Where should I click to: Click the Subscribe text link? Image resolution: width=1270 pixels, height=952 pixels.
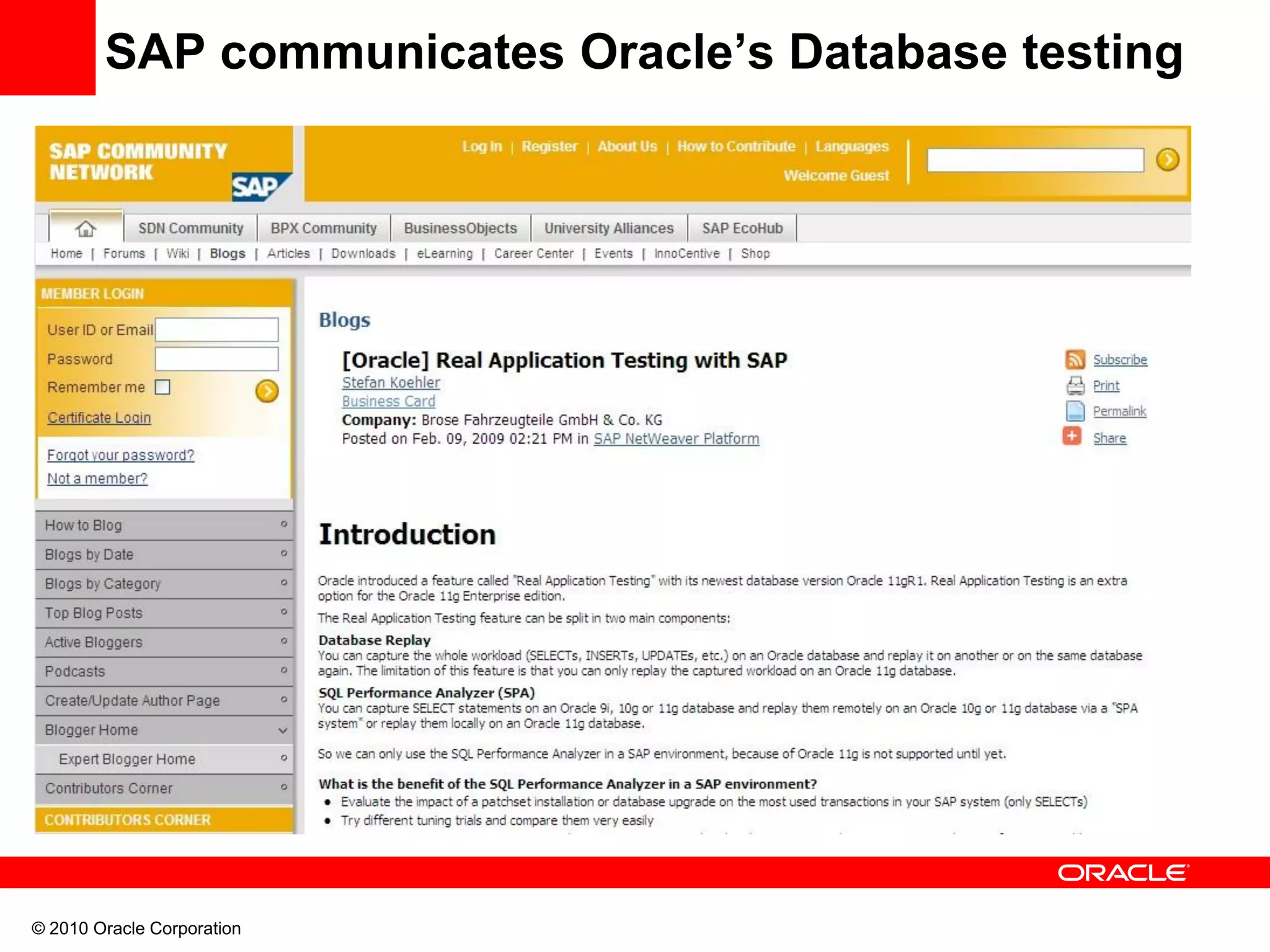[1120, 359]
